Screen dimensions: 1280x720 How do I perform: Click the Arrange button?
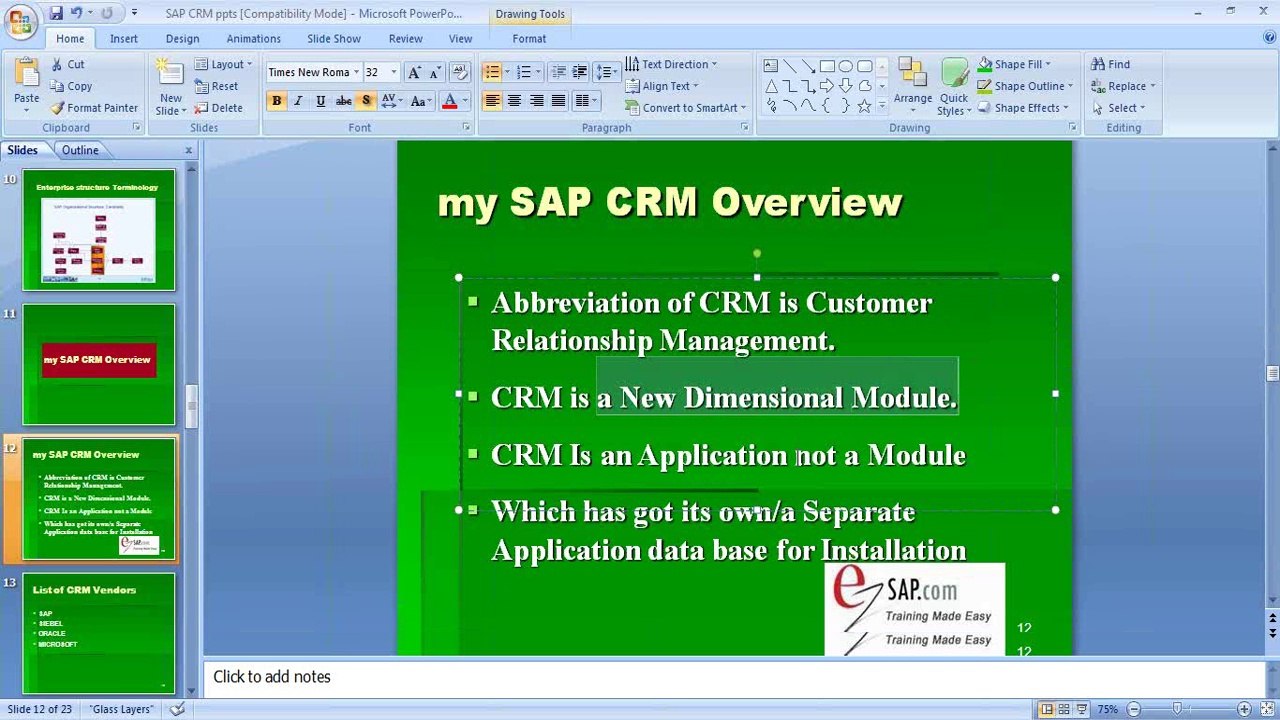912,86
